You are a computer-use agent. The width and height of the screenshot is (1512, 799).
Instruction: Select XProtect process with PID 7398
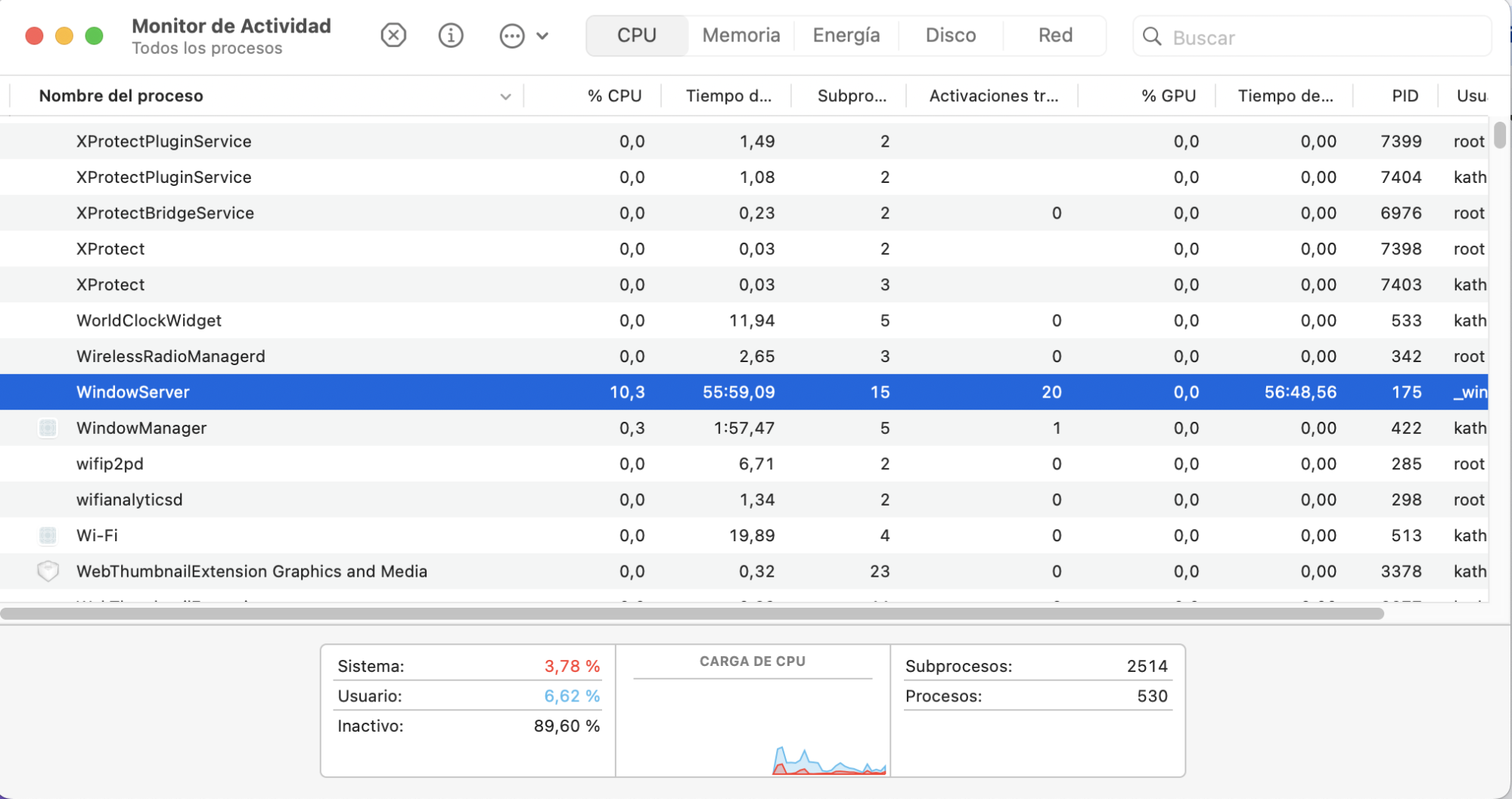[x=744, y=249]
